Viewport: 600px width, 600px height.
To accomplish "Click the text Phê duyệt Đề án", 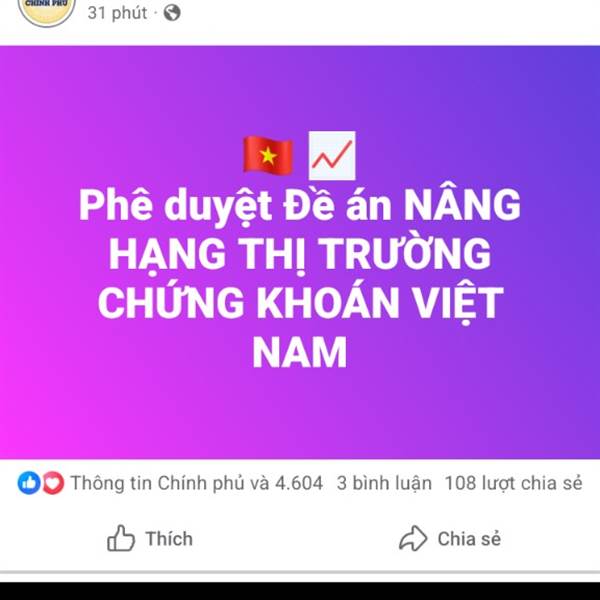I will [235, 205].
